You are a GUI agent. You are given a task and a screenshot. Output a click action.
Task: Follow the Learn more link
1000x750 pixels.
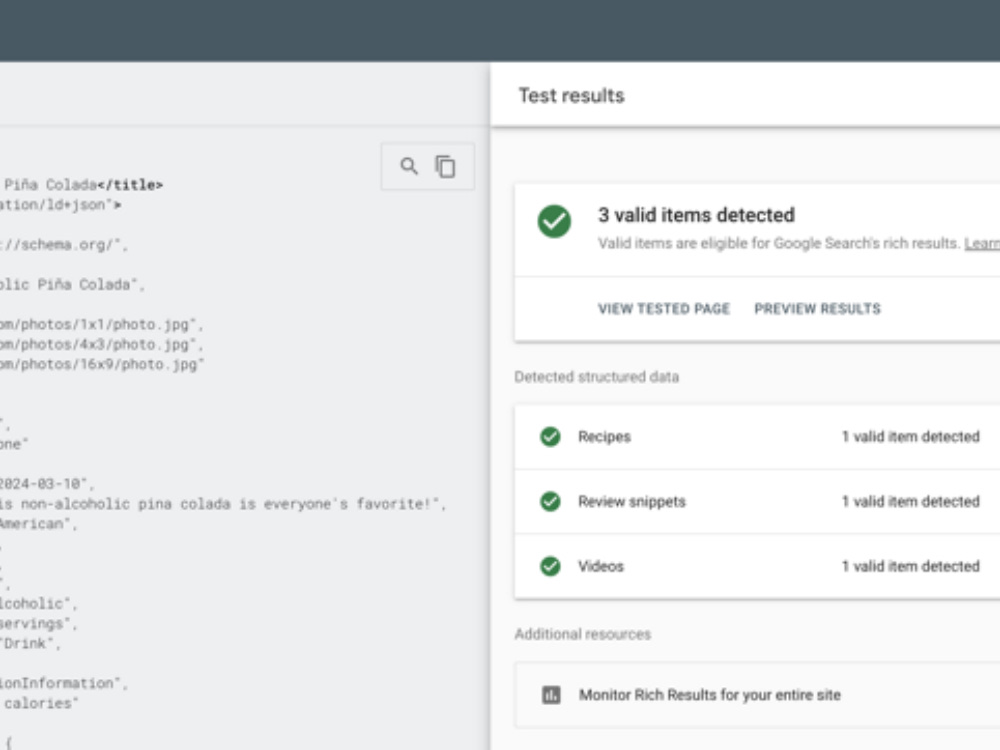tap(982, 244)
